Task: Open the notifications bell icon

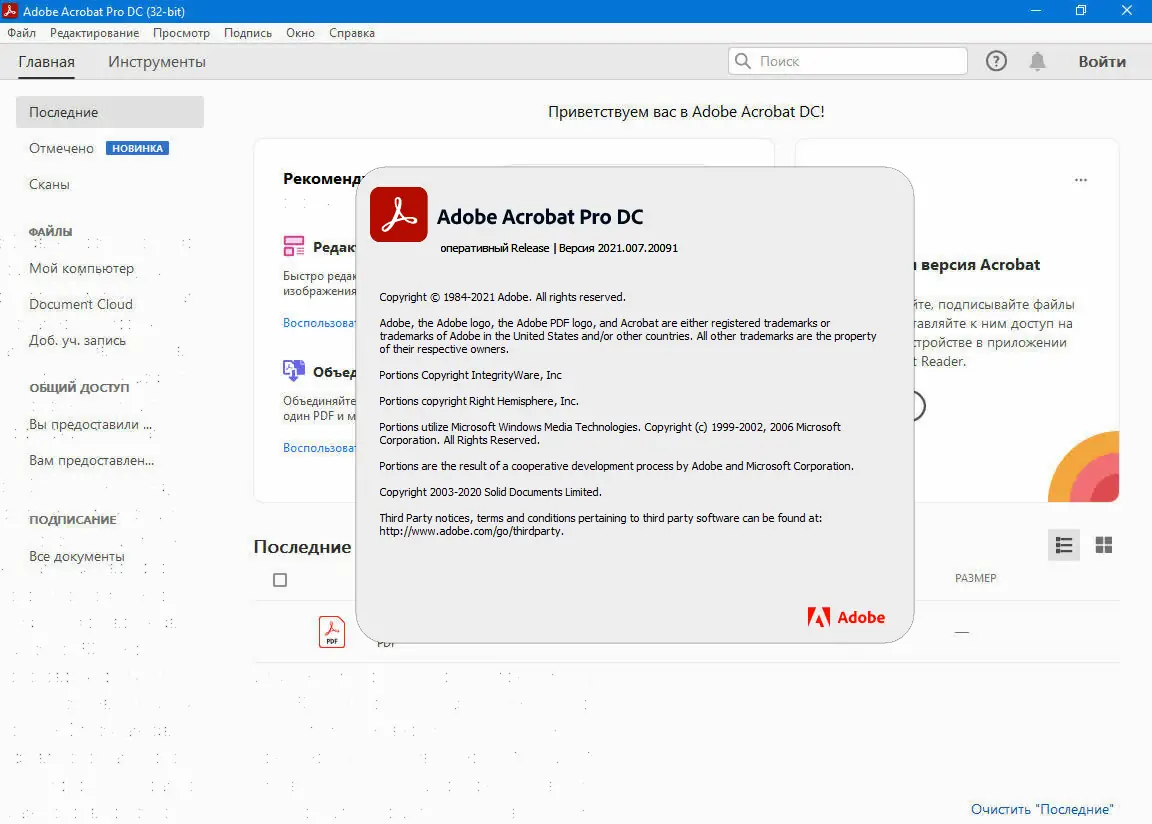Action: pos(1037,61)
